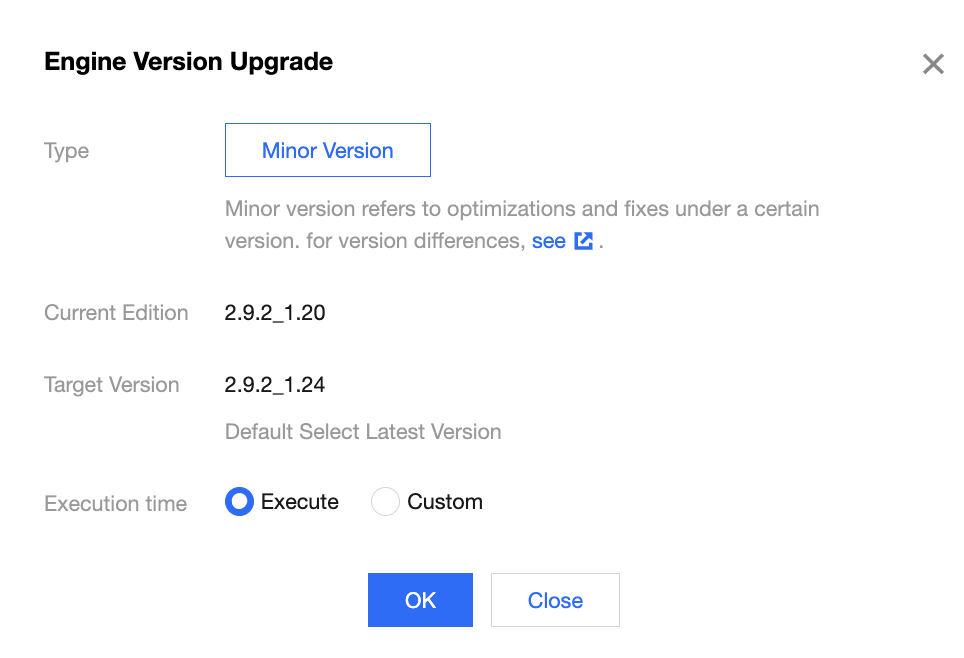The height and width of the screenshot is (658, 964).
Task: Click the Type field label
Action: point(67,151)
